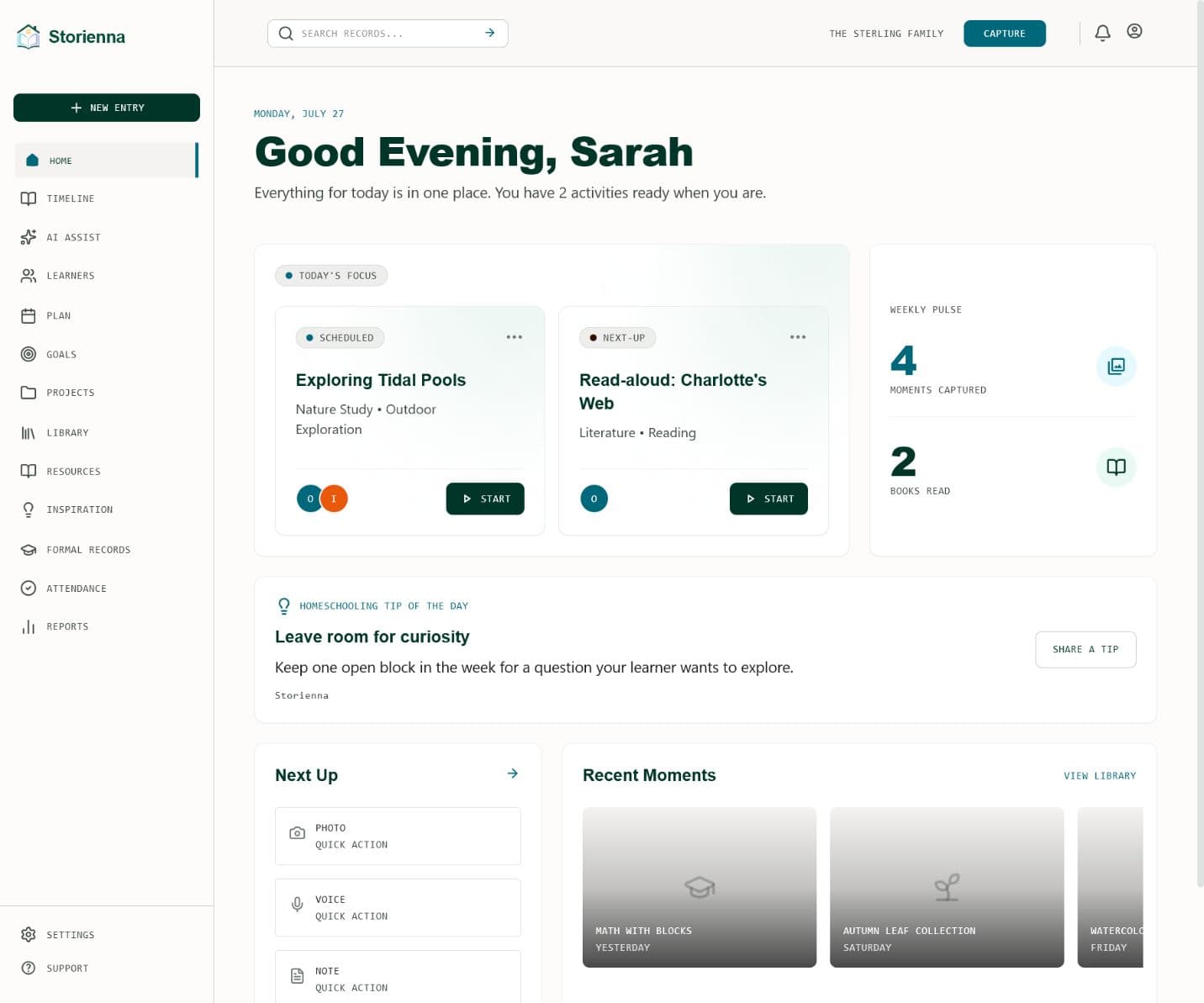This screenshot has height=1003, width=1204.
Task: Start the Charlotte's Web read-aloud
Action: 768,499
